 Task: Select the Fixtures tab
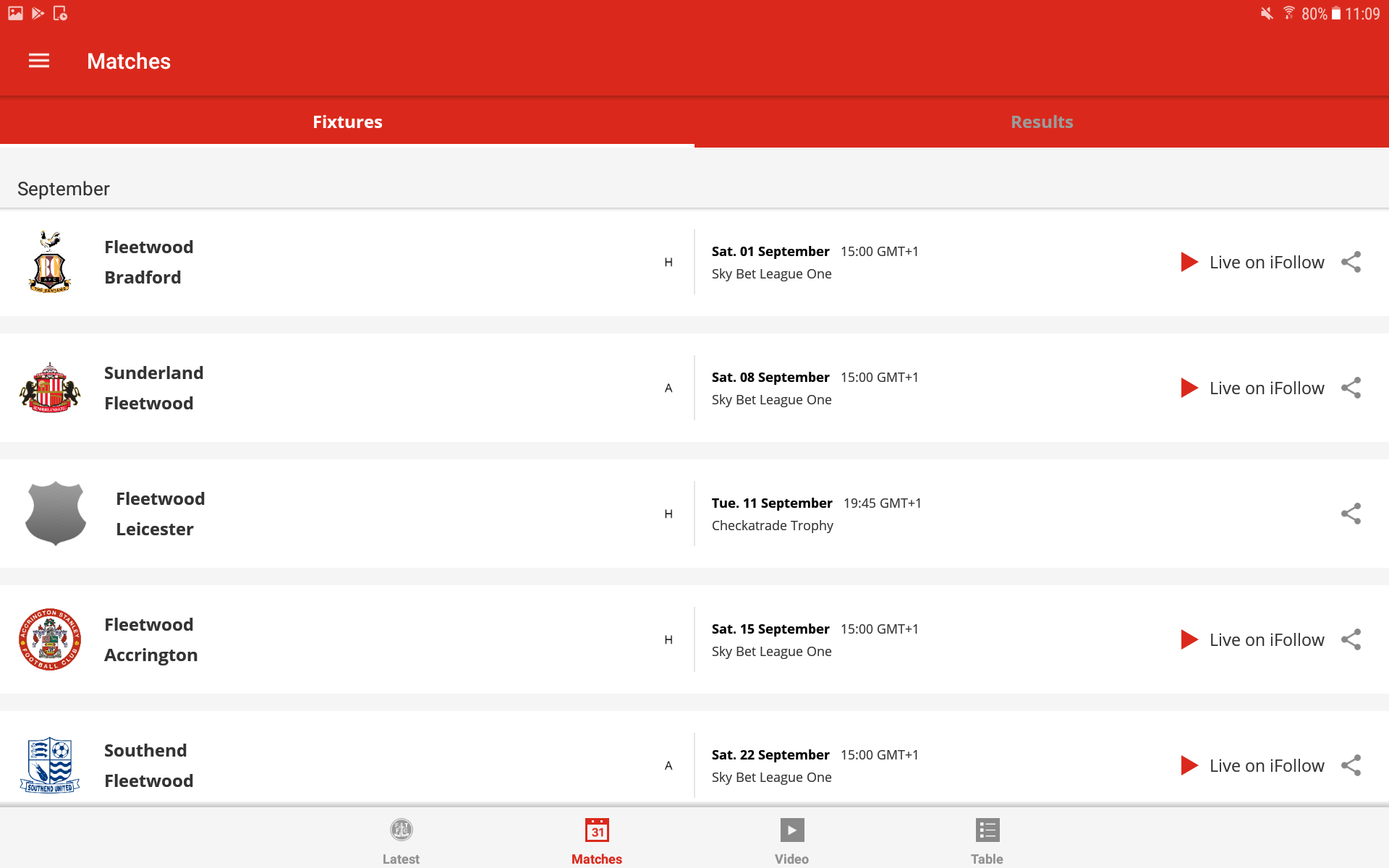click(347, 122)
